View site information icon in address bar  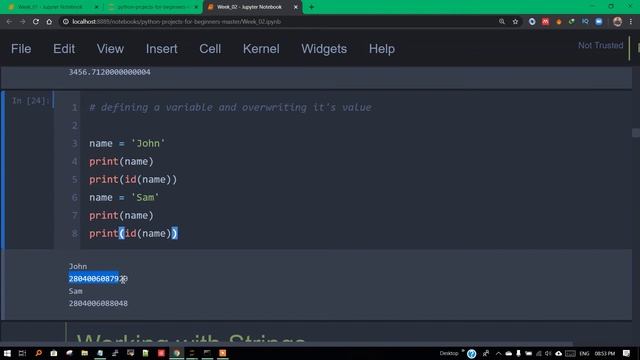point(66,22)
